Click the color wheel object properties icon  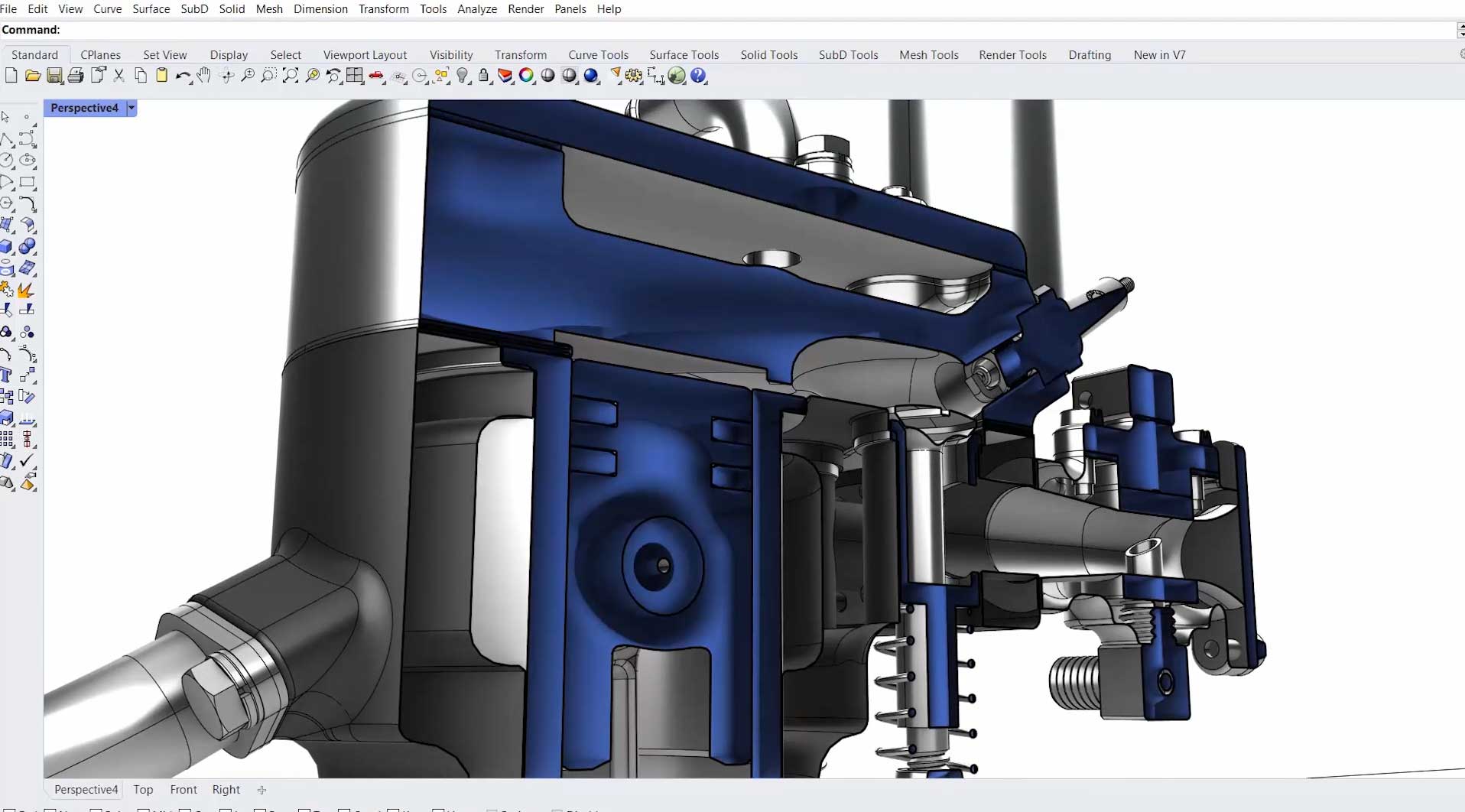click(526, 76)
